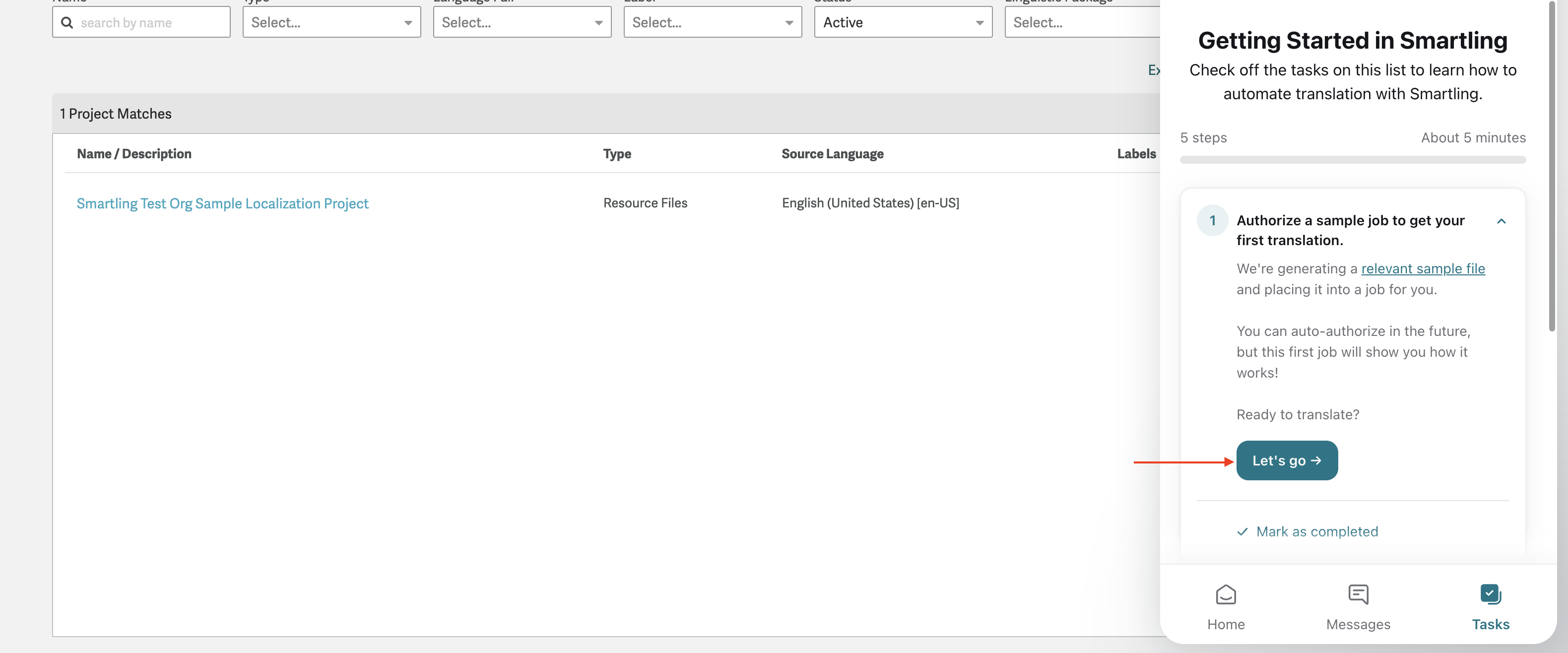Open the Linguistic Package Select dropdown
The height and width of the screenshot is (653, 1568).
1082,22
